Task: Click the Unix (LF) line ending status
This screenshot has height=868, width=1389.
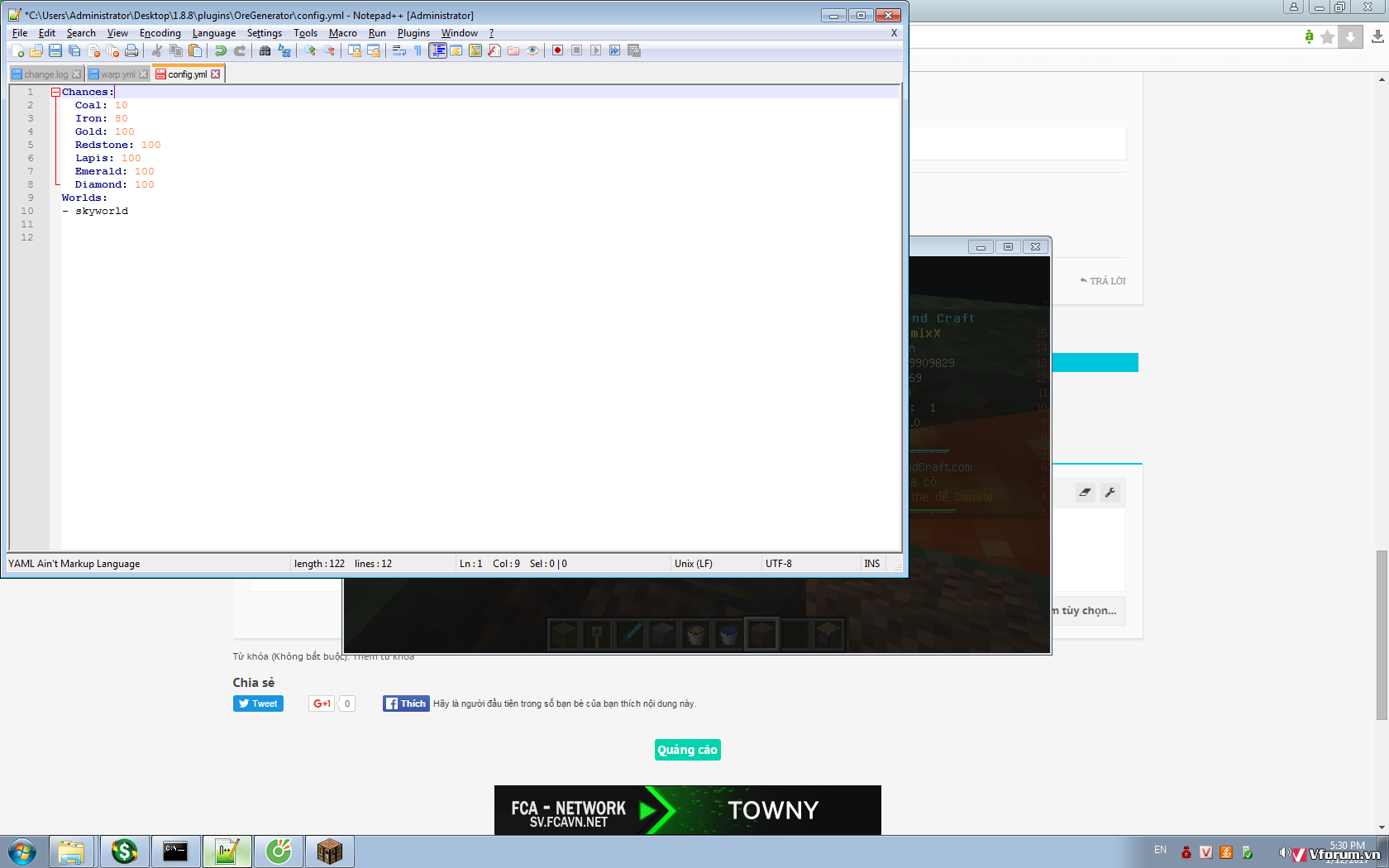Action: pyautogui.click(x=694, y=564)
